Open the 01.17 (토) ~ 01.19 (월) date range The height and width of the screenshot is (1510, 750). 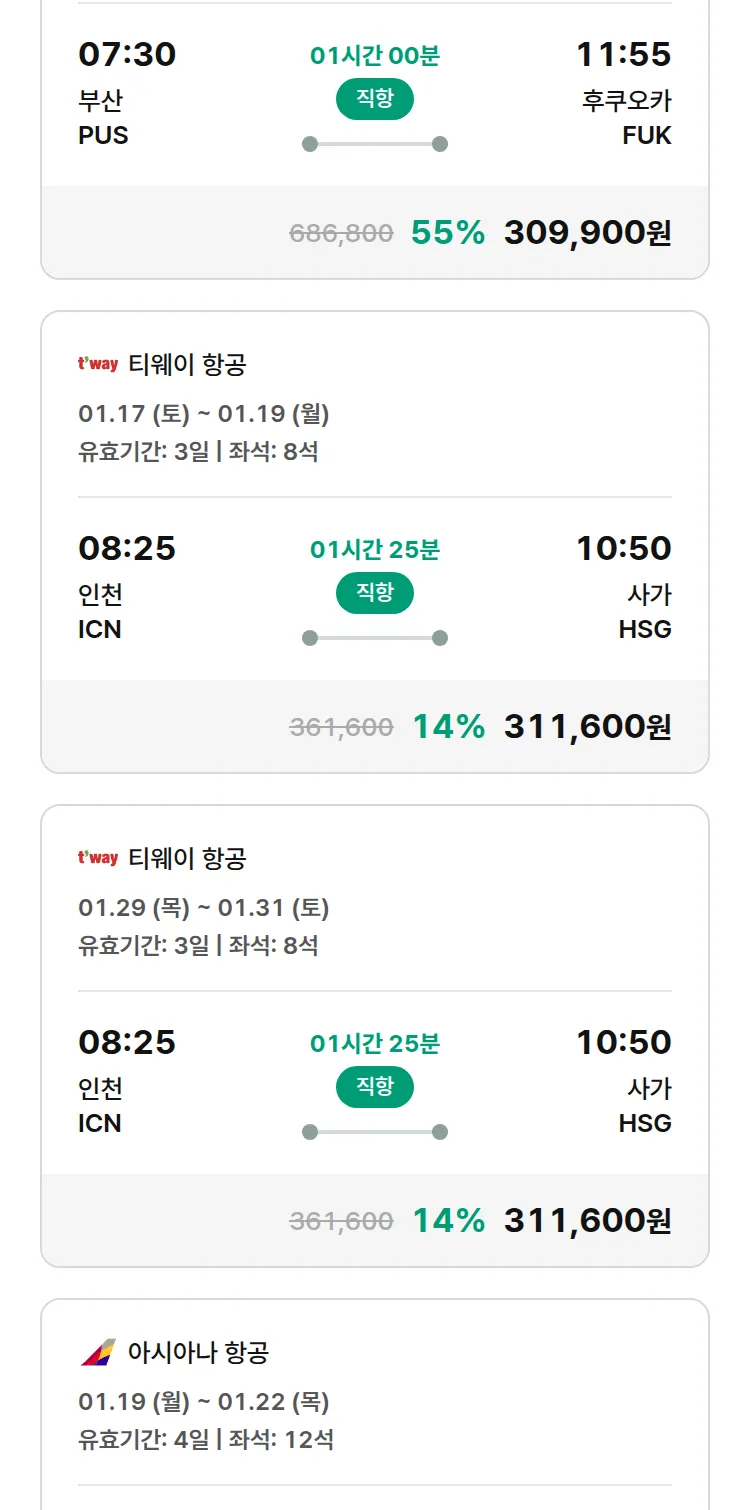[204, 413]
